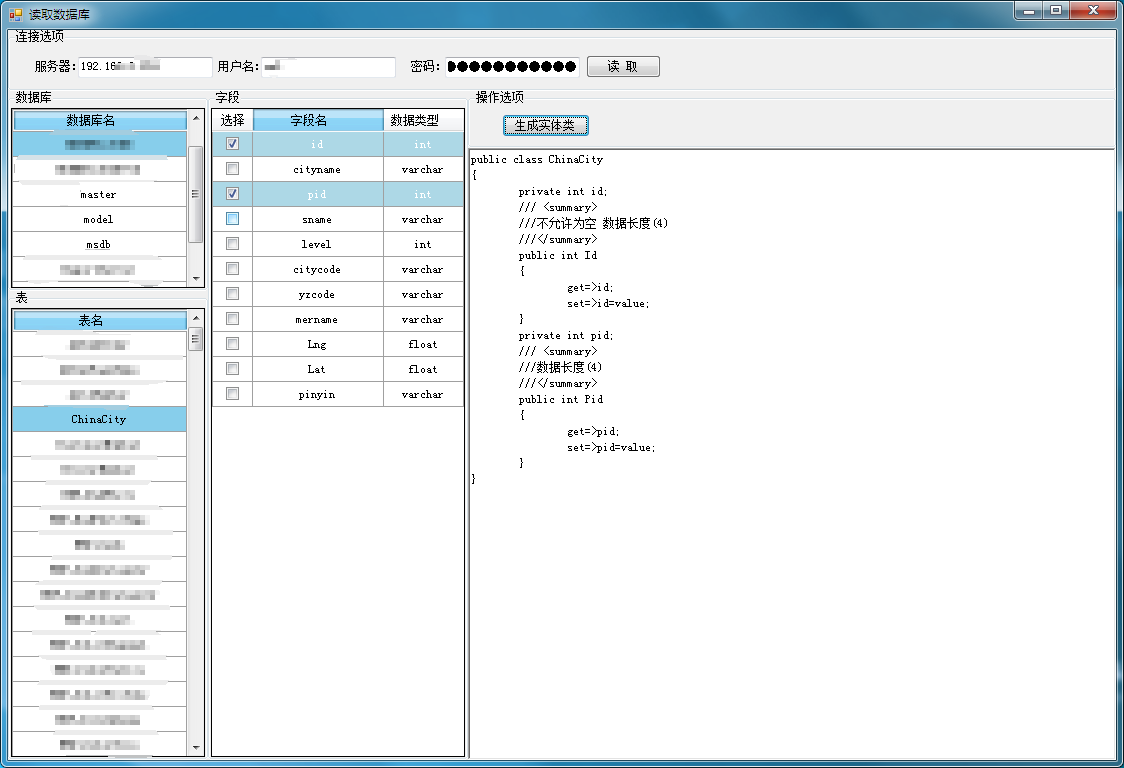Check the mername field checkbox
1124x768 pixels.
click(232, 318)
